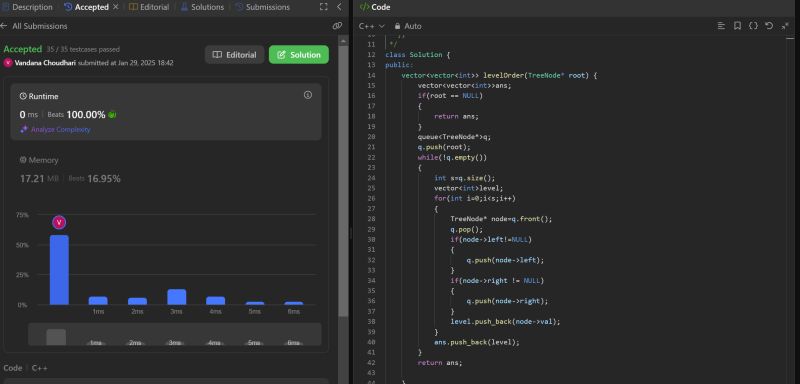The width and height of the screenshot is (800, 384).
Task: Click line number 28 in the editor
Action: tap(371, 219)
